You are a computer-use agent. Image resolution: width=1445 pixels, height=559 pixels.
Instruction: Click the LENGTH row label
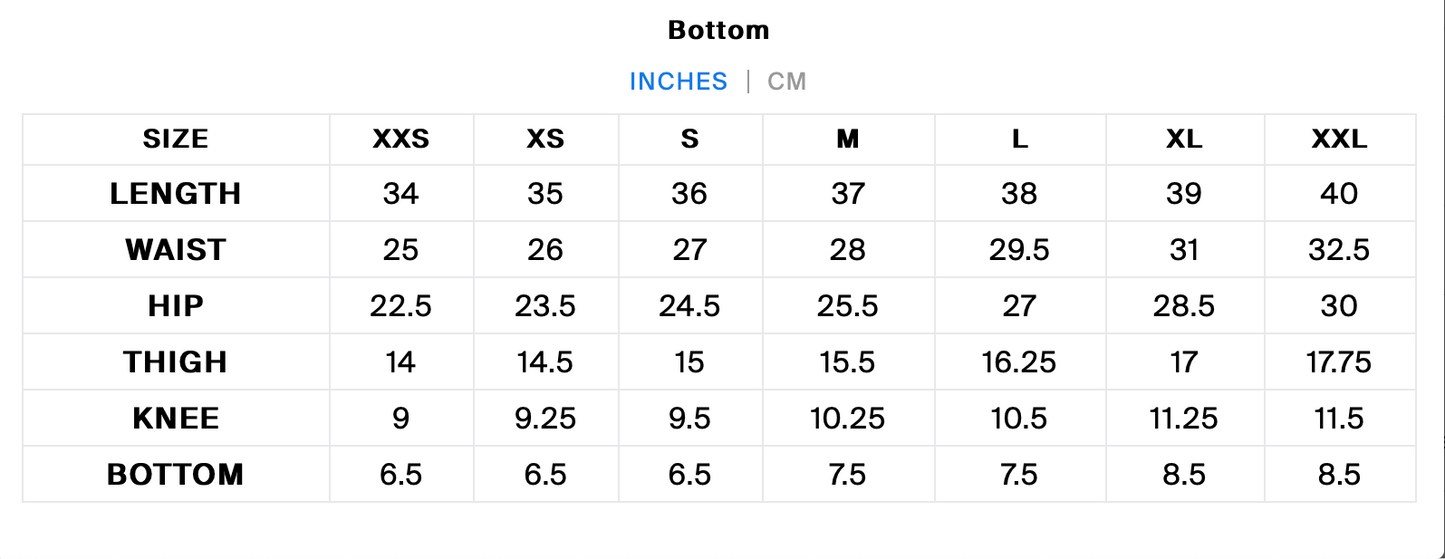point(176,193)
